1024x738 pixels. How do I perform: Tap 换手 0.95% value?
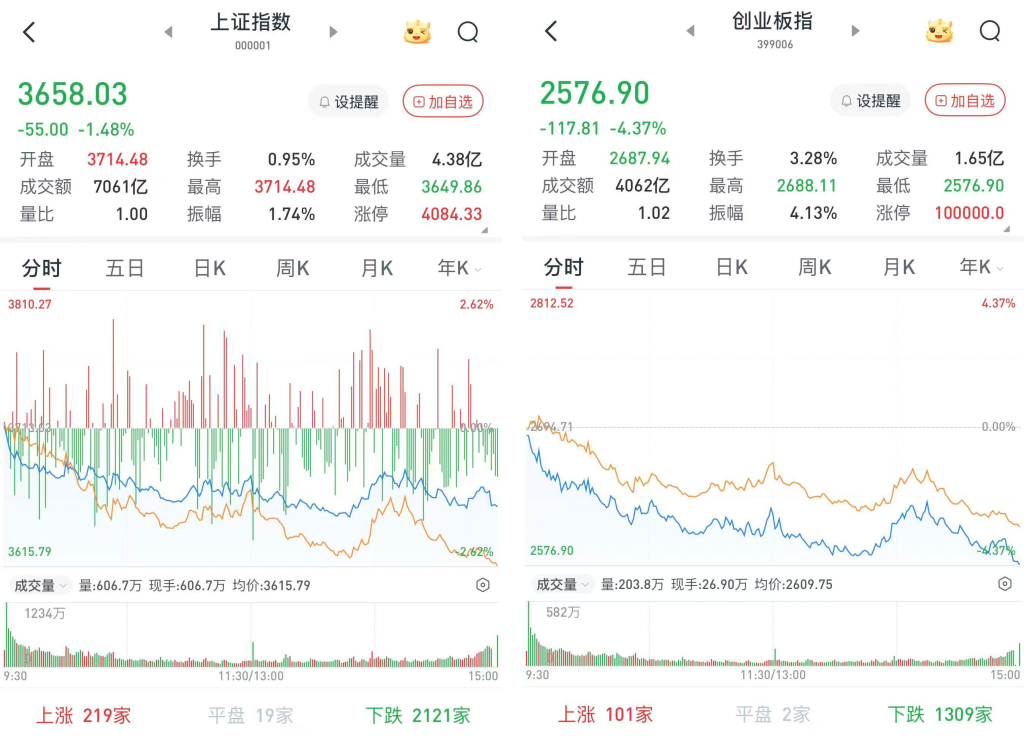click(x=291, y=159)
